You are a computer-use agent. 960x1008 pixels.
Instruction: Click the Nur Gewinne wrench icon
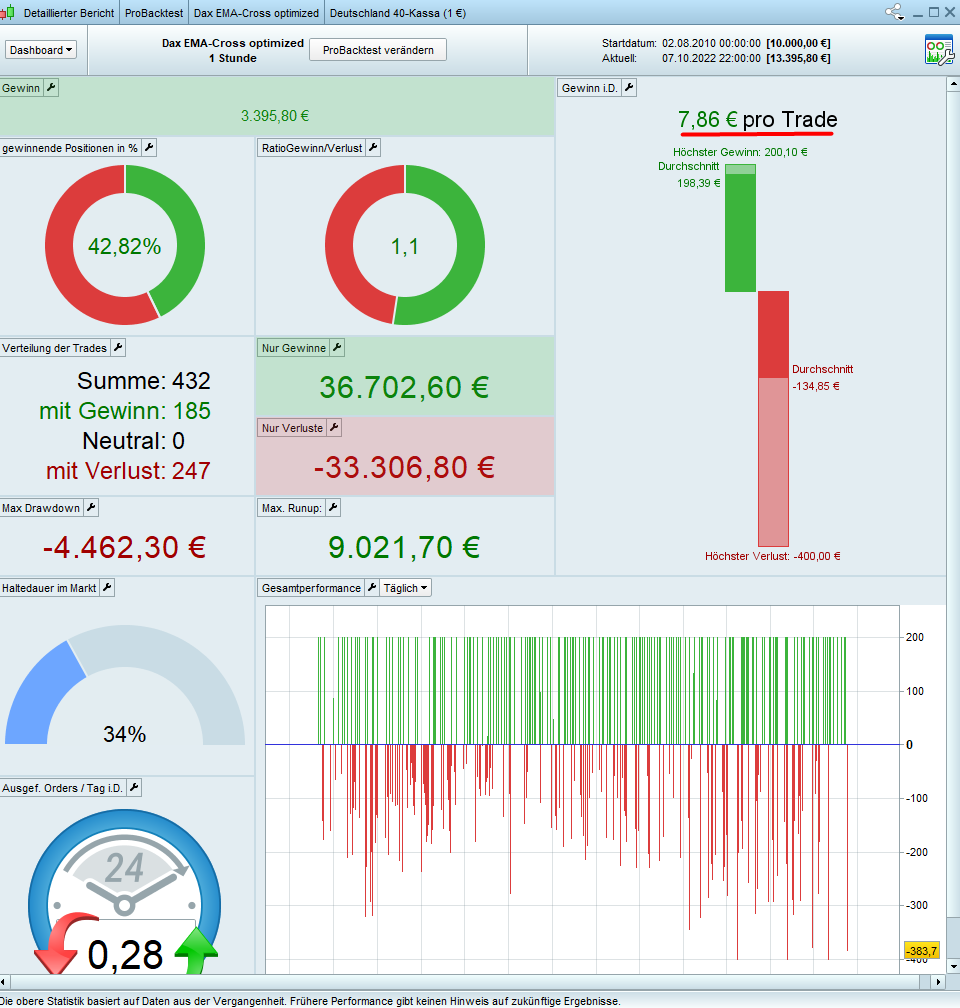(x=337, y=348)
